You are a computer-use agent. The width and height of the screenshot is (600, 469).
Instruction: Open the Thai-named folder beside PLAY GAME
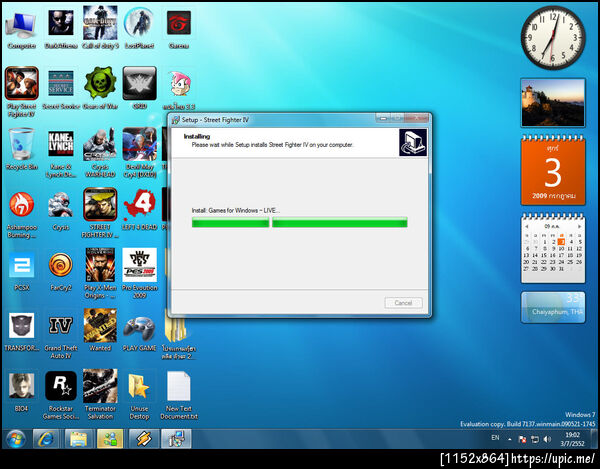pyautogui.click(x=179, y=337)
